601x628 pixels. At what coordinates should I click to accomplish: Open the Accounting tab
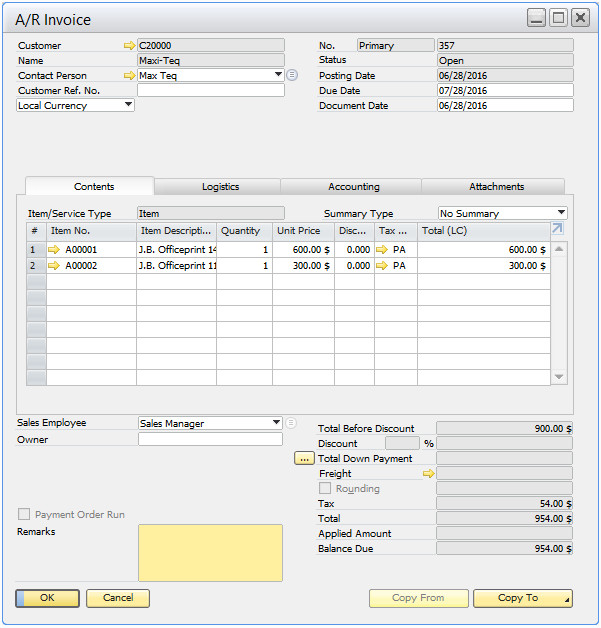(x=354, y=187)
